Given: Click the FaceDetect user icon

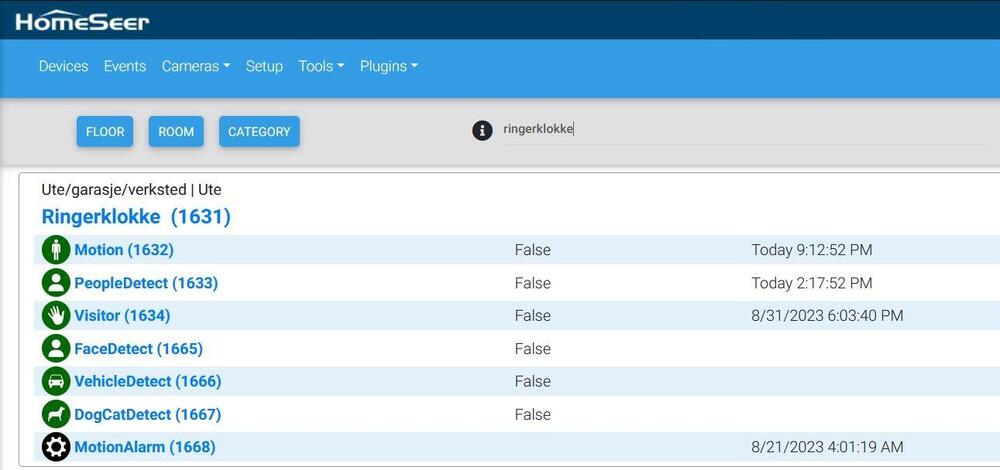Looking at the screenshot, I should (x=56, y=349).
